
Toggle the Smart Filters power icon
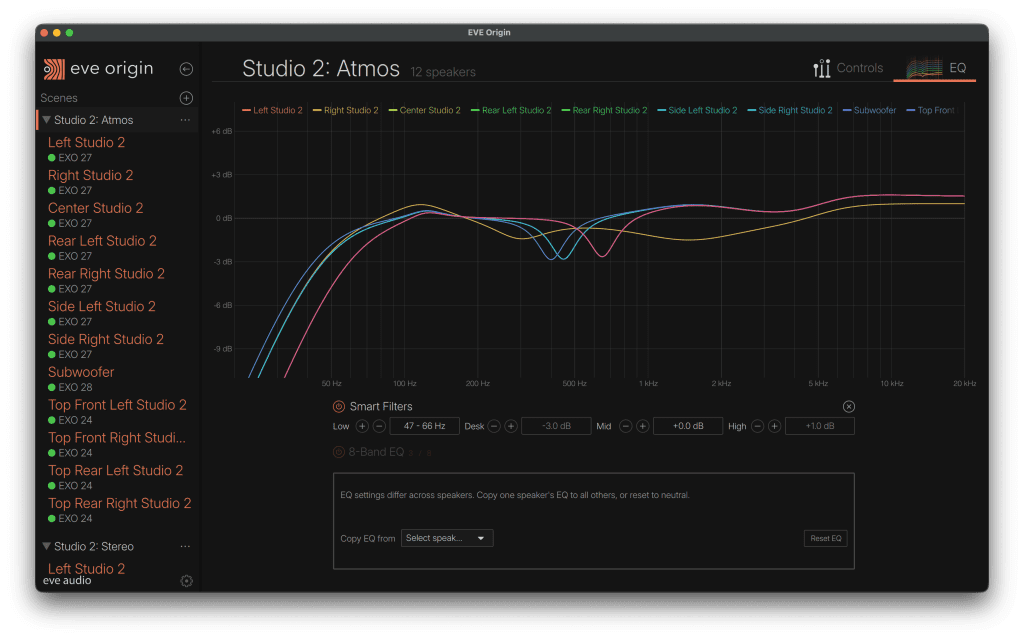tap(339, 406)
